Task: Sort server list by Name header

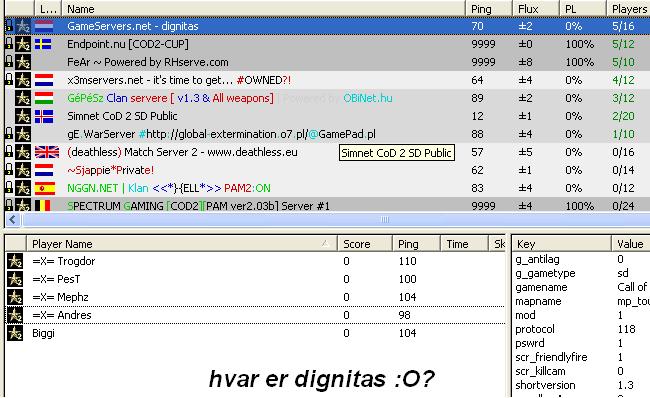Action: (x=263, y=9)
